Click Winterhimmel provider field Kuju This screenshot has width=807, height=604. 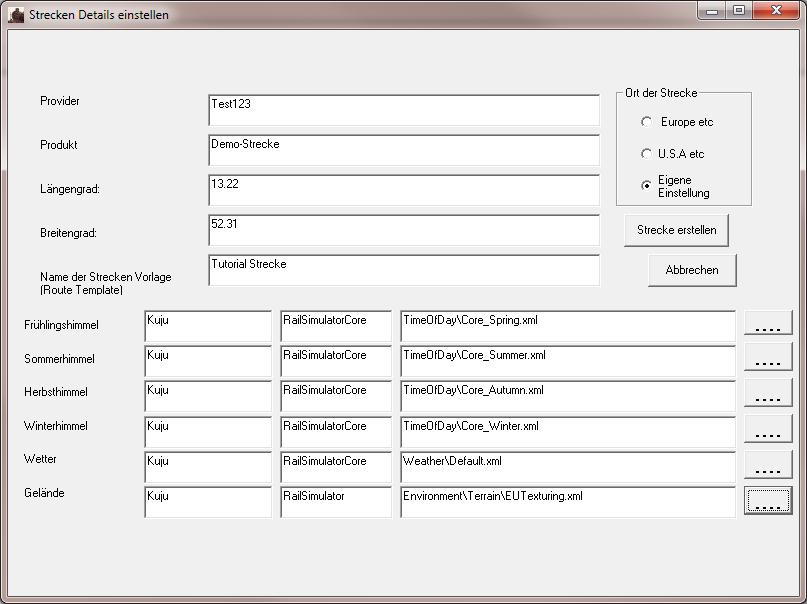click(208, 432)
